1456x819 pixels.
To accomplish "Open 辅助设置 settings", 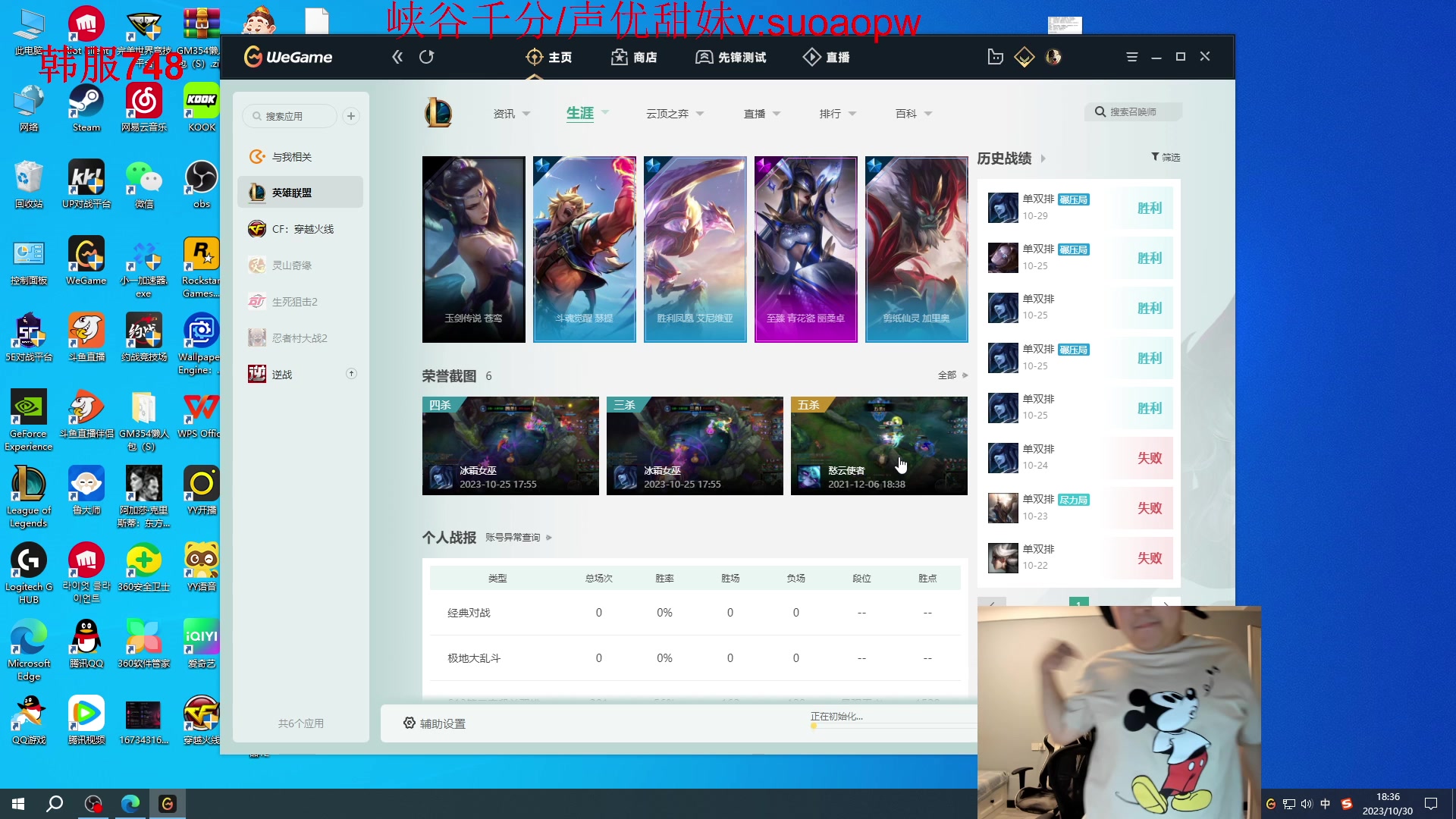I will point(435,723).
